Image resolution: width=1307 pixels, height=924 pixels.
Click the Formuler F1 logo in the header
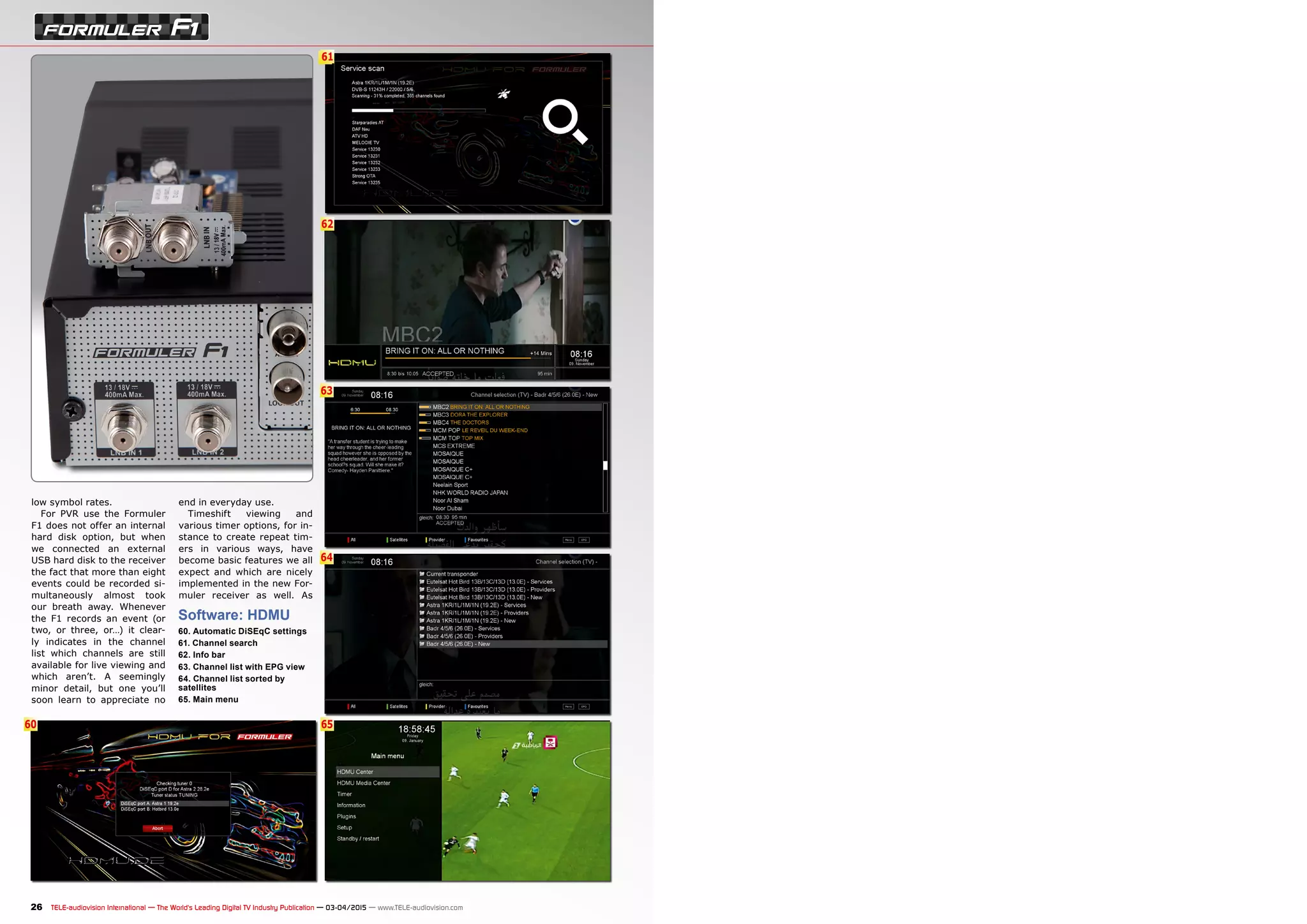pyautogui.click(x=121, y=27)
